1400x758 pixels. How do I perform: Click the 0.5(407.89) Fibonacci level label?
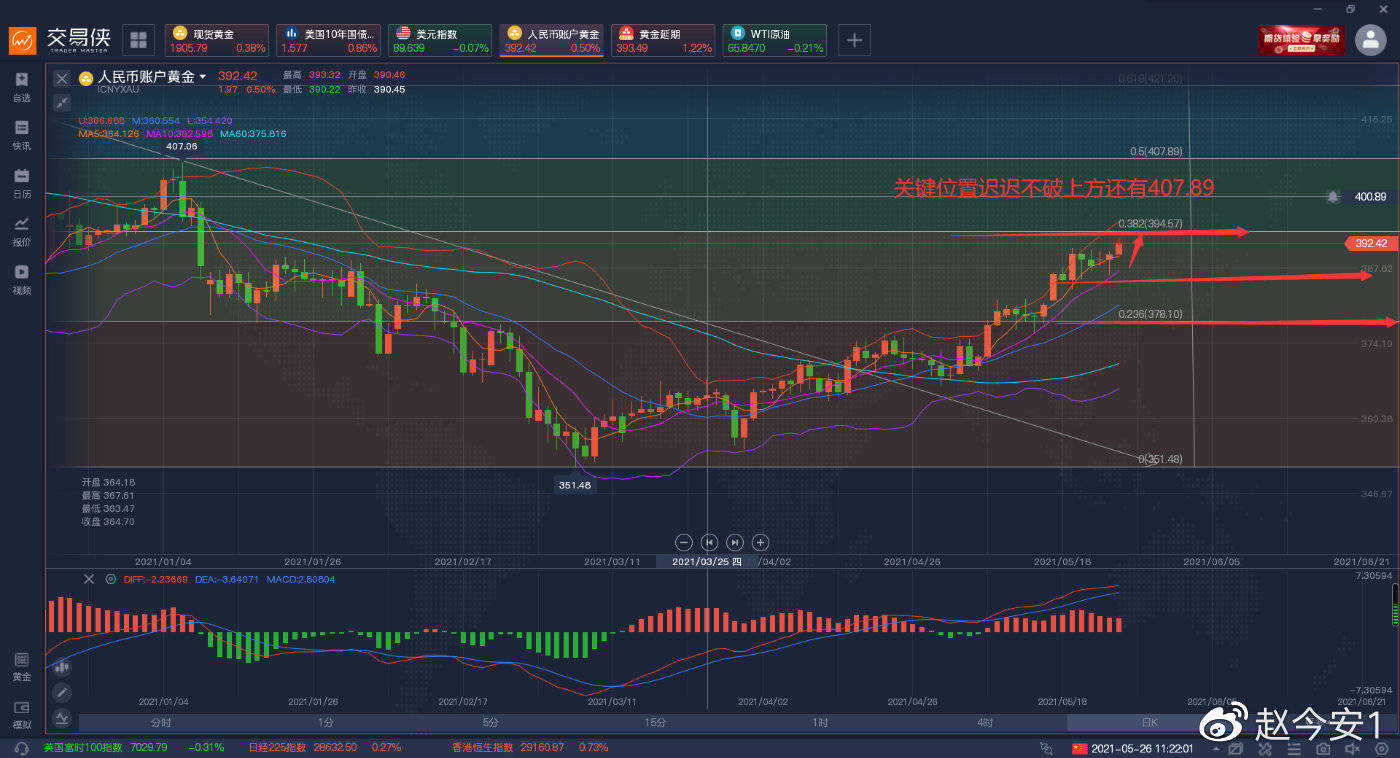tap(1156, 152)
